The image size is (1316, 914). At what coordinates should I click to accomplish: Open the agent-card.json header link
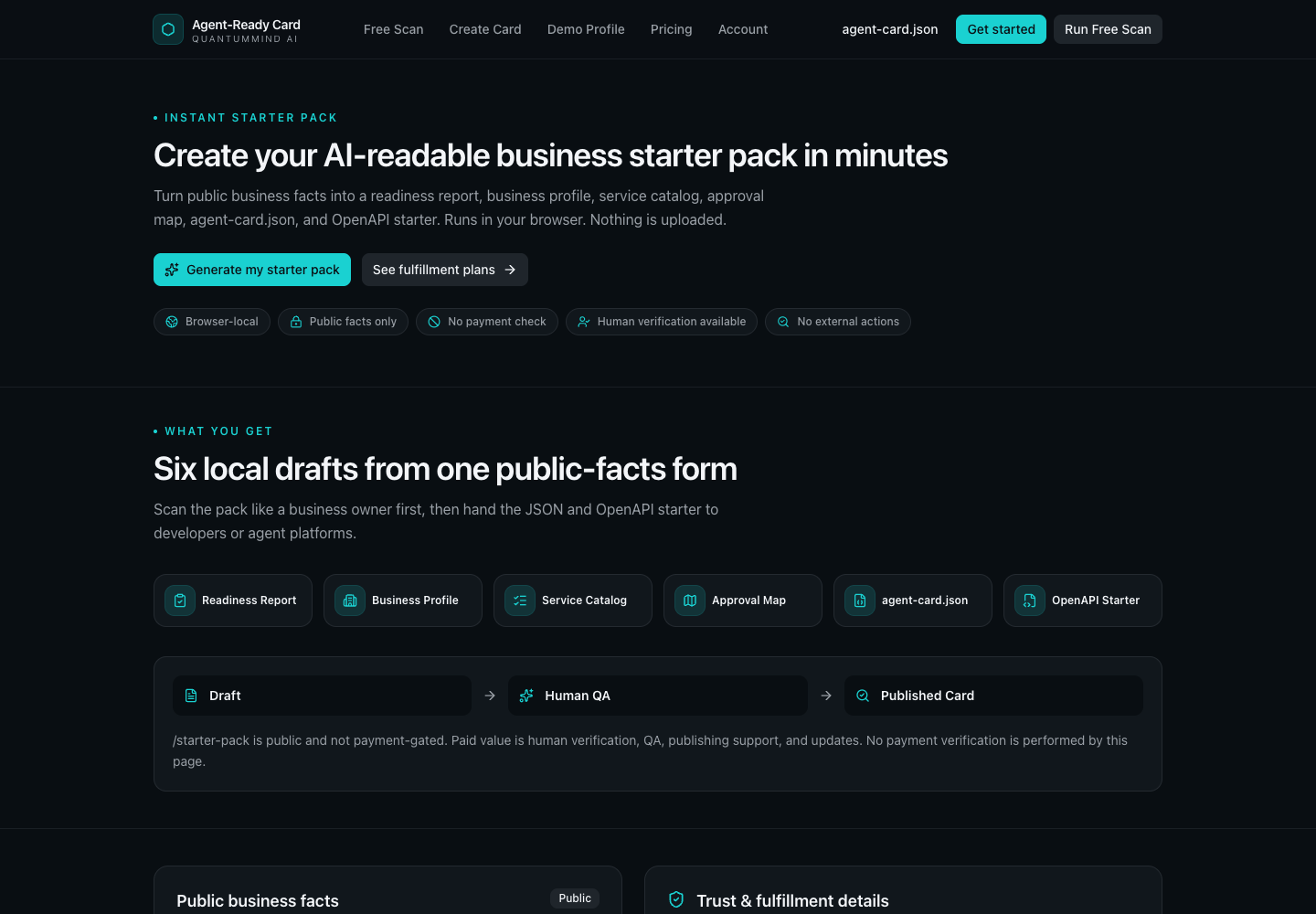pyautogui.click(x=890, y=29)
